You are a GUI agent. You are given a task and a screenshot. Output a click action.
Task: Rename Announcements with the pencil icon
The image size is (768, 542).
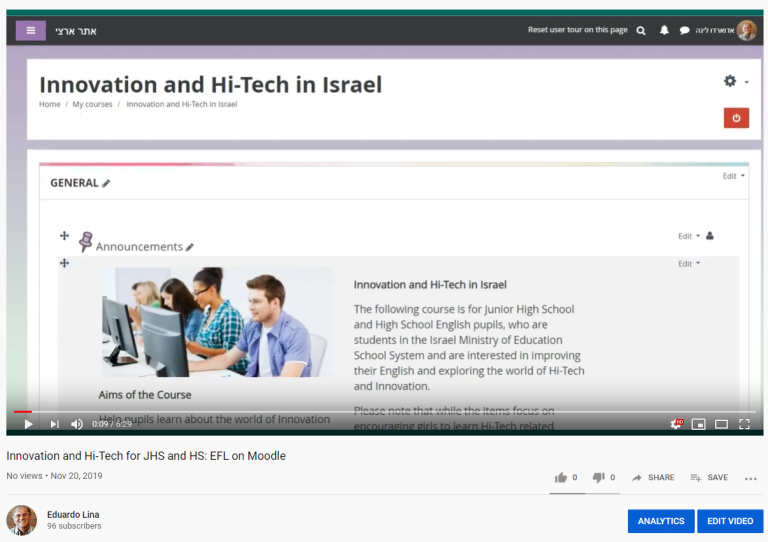190,247
